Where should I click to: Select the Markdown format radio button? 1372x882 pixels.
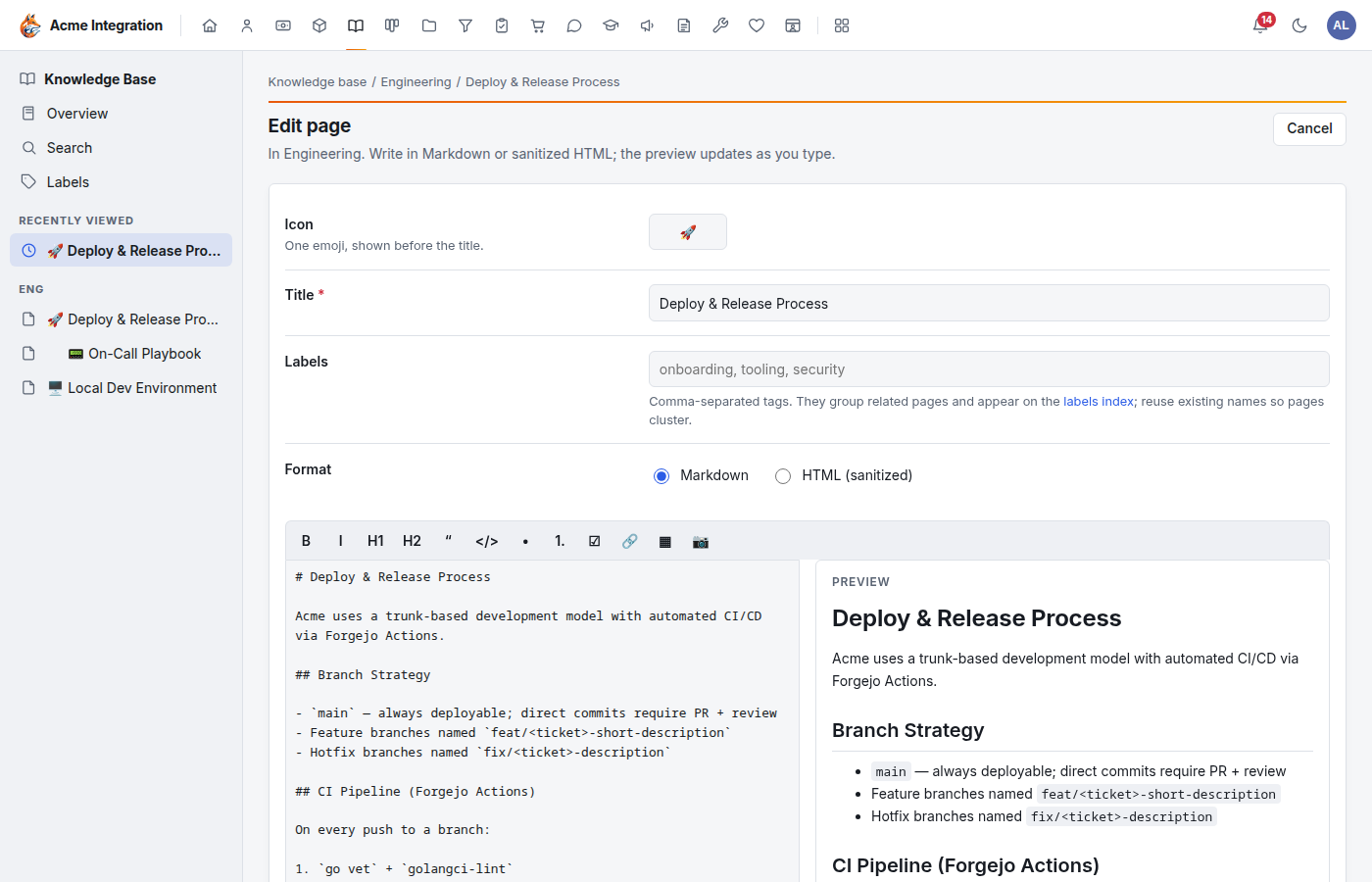(661, 476)
